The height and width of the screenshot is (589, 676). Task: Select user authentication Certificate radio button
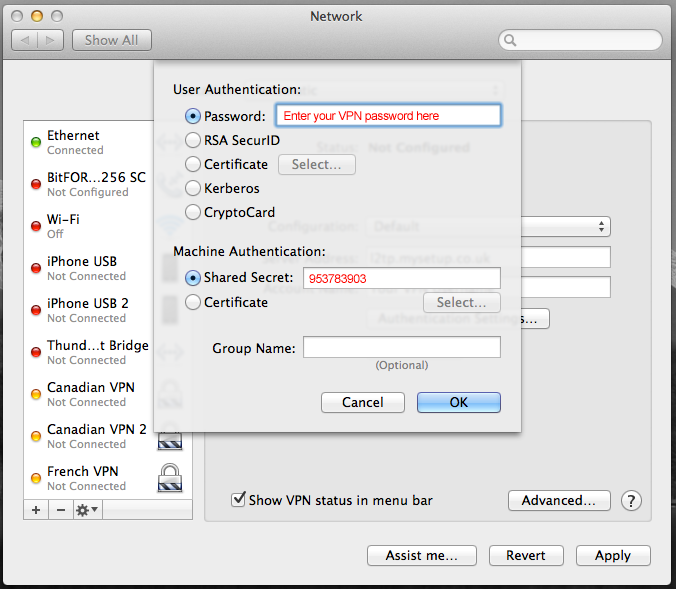pyautogui.click(x=193, y=164)
